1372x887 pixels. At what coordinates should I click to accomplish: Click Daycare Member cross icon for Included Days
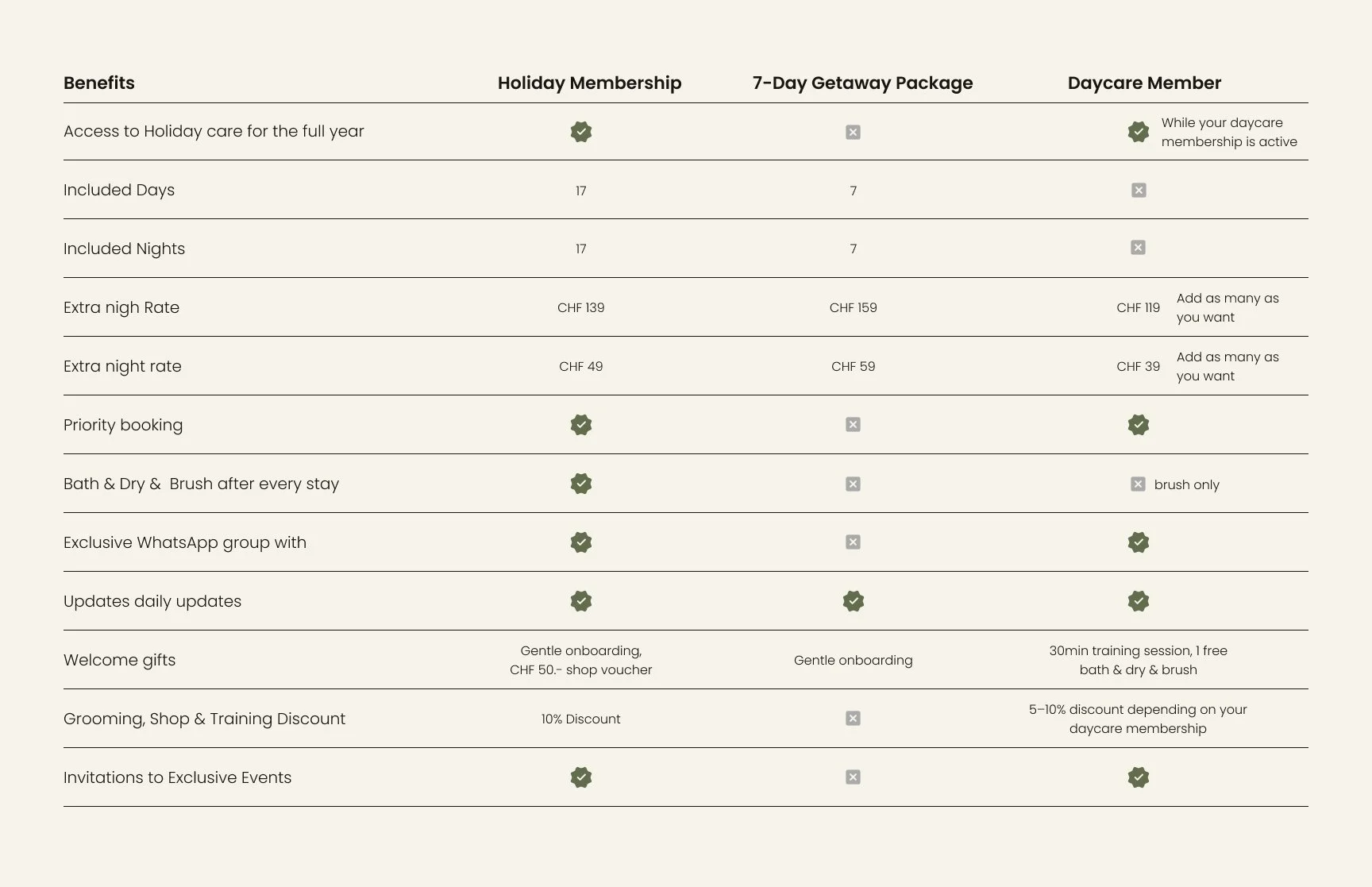coord(1139,190)
